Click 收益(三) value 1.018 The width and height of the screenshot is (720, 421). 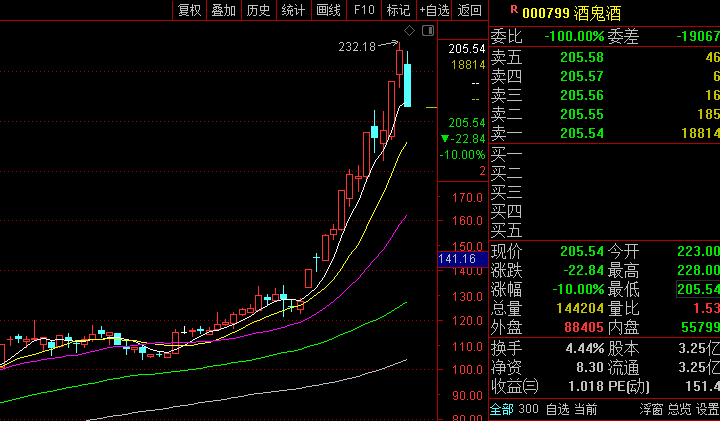coord(586,386)
